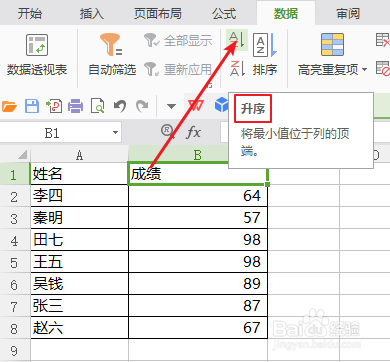
Task: Click the redo arrow icon
Action: click(142, 106)
